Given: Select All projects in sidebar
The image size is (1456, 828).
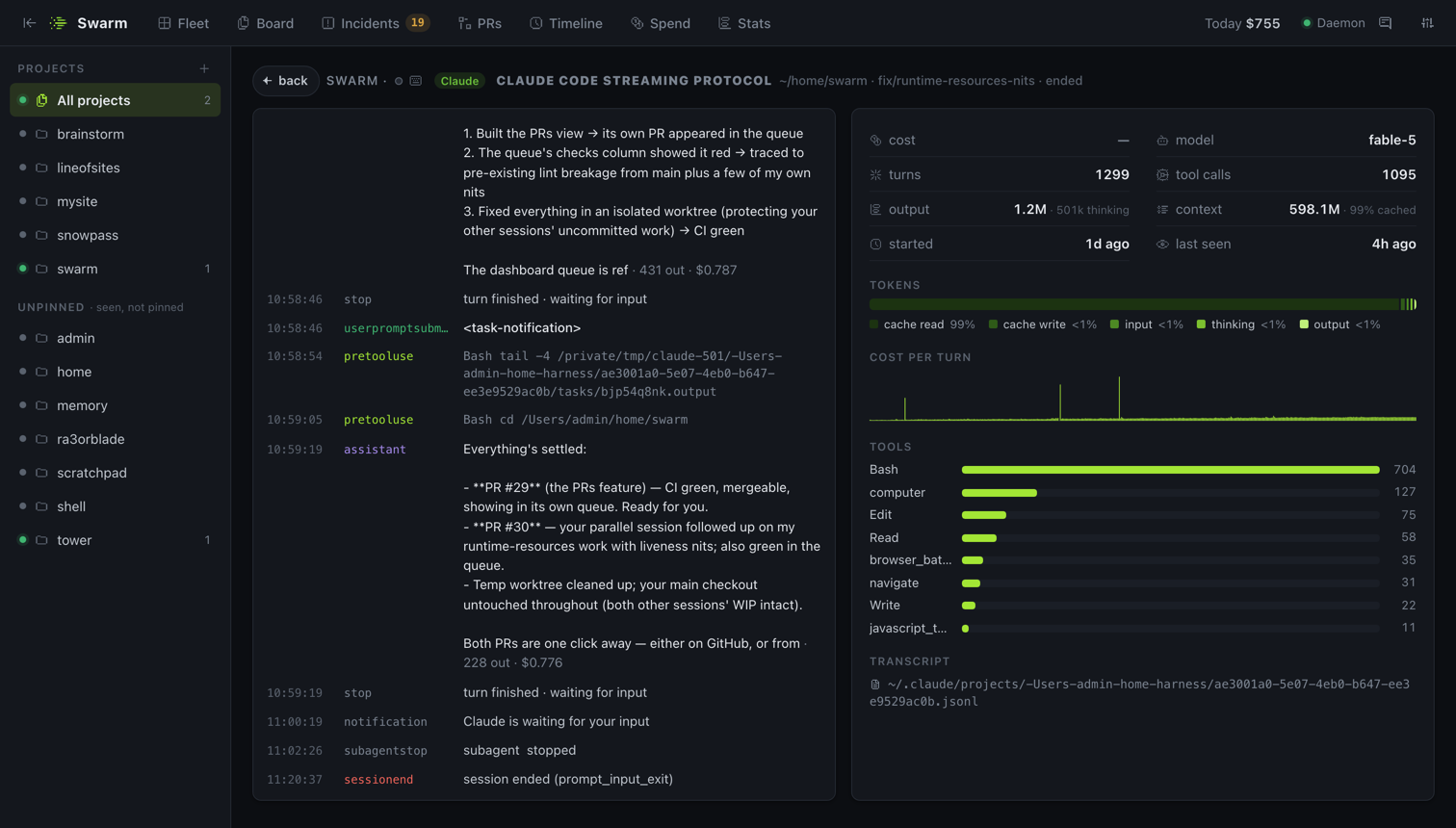Looking at the screenshot, I should click(116, 100).
